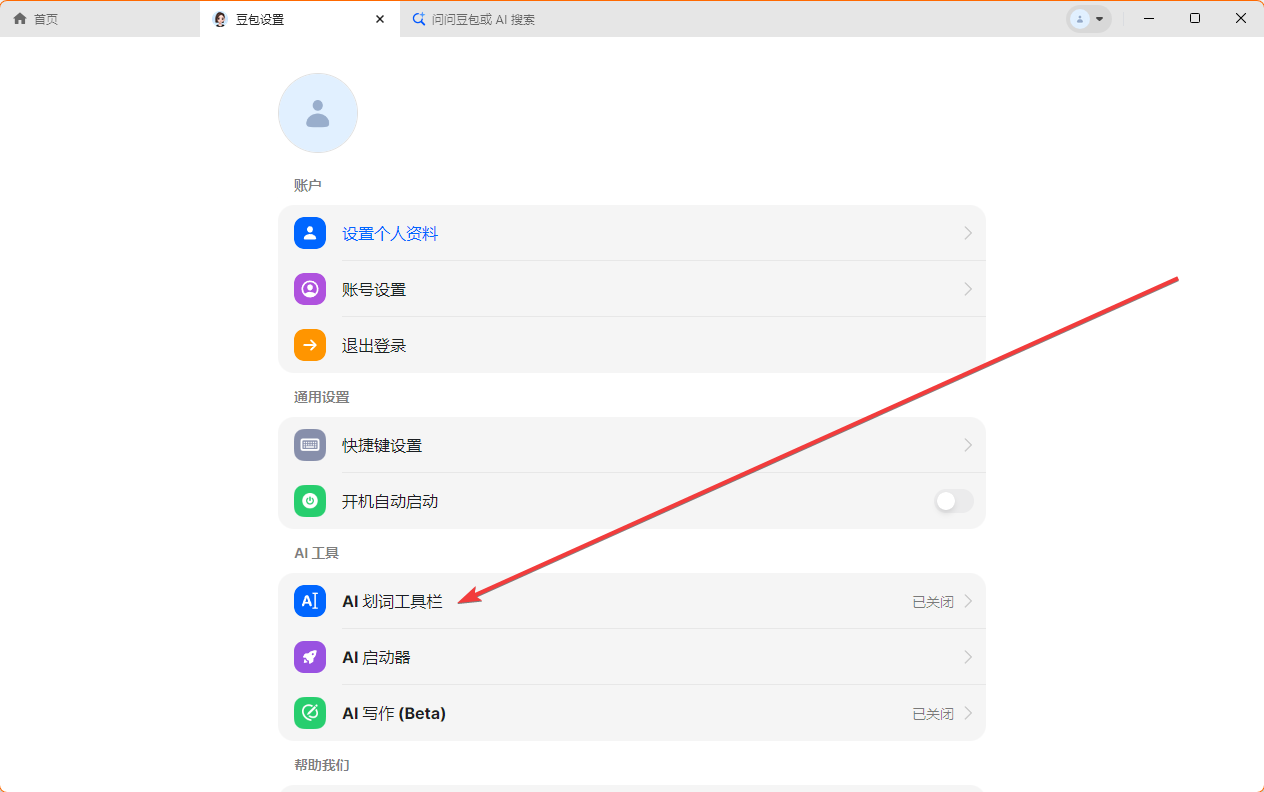1264x792 pixels.
Task: Click the AI 工具 section heading
Action: tap(317, 553)
